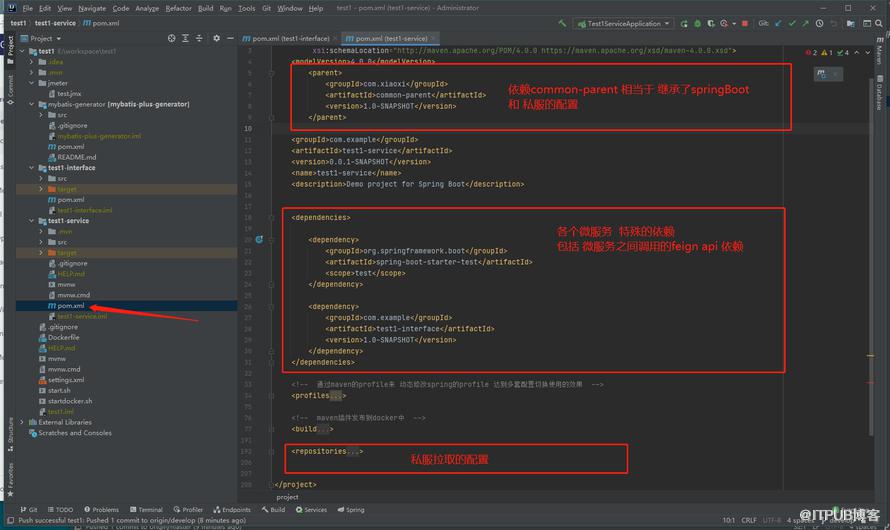Viewport: 890px width, 530px height.
Task: Click the green Git Commit checkmark
Action: tap(792, 23)
